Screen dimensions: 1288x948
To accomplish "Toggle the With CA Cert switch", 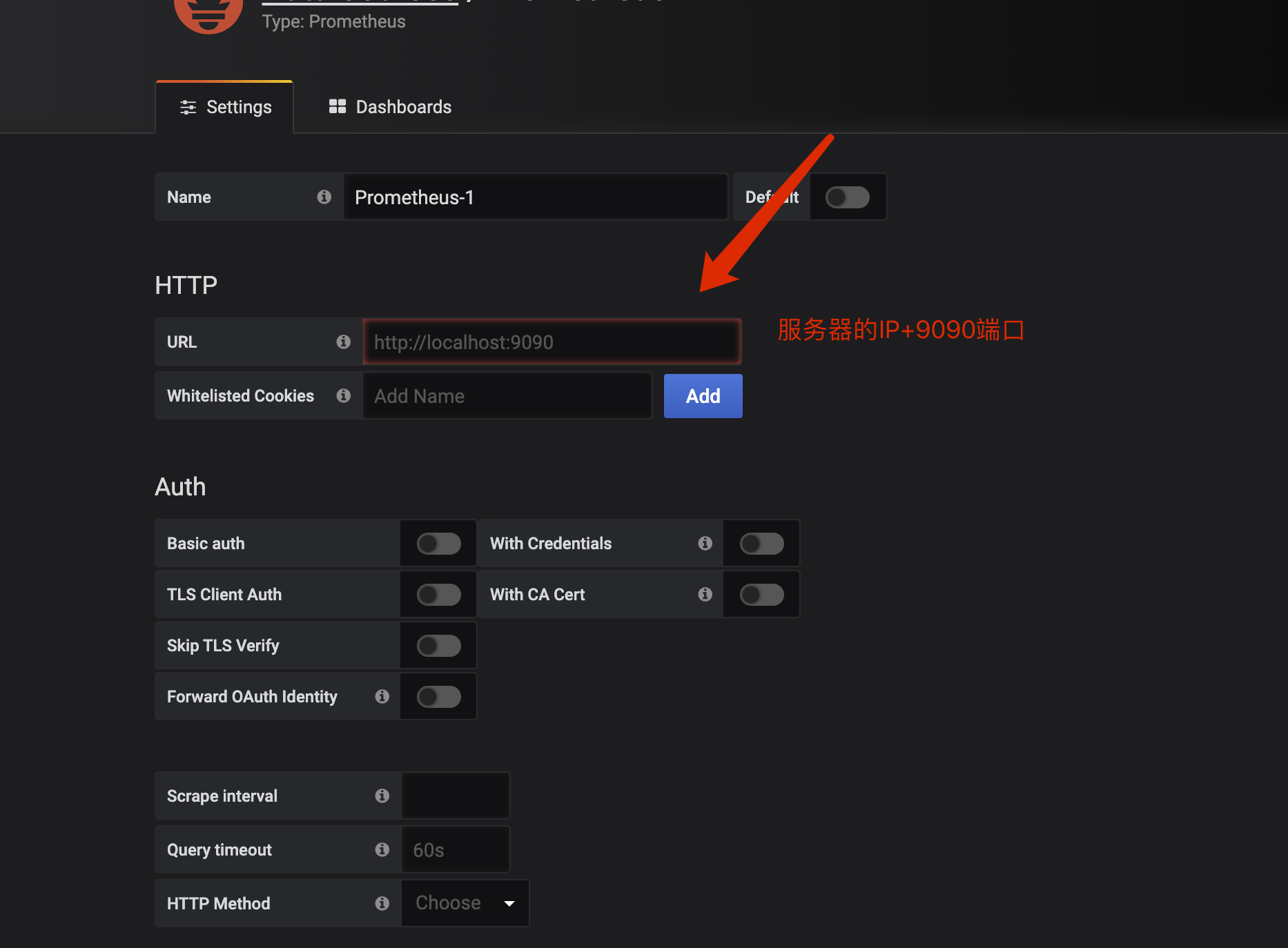I will [762, 595].
